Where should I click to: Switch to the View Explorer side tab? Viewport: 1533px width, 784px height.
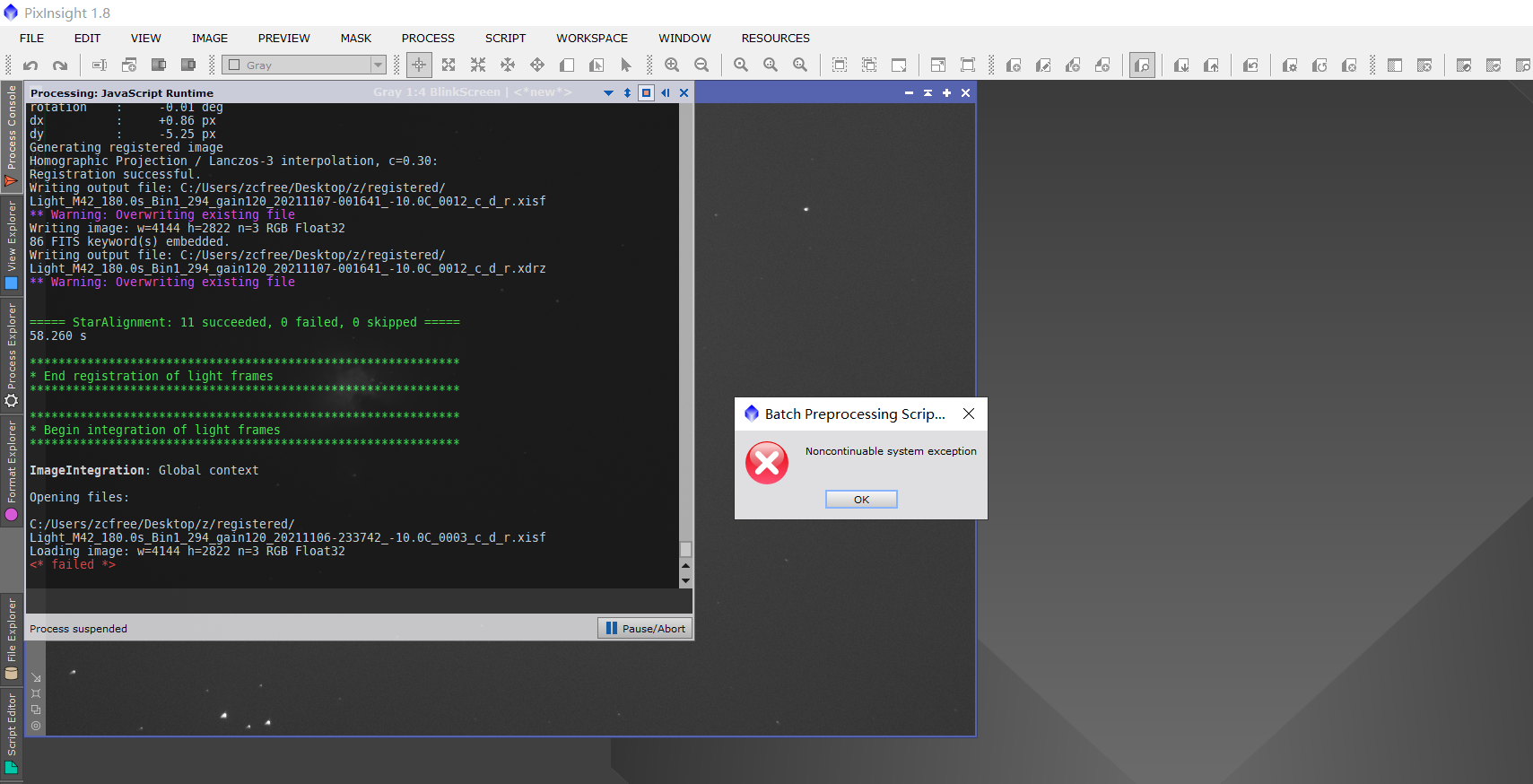(12, 244)
